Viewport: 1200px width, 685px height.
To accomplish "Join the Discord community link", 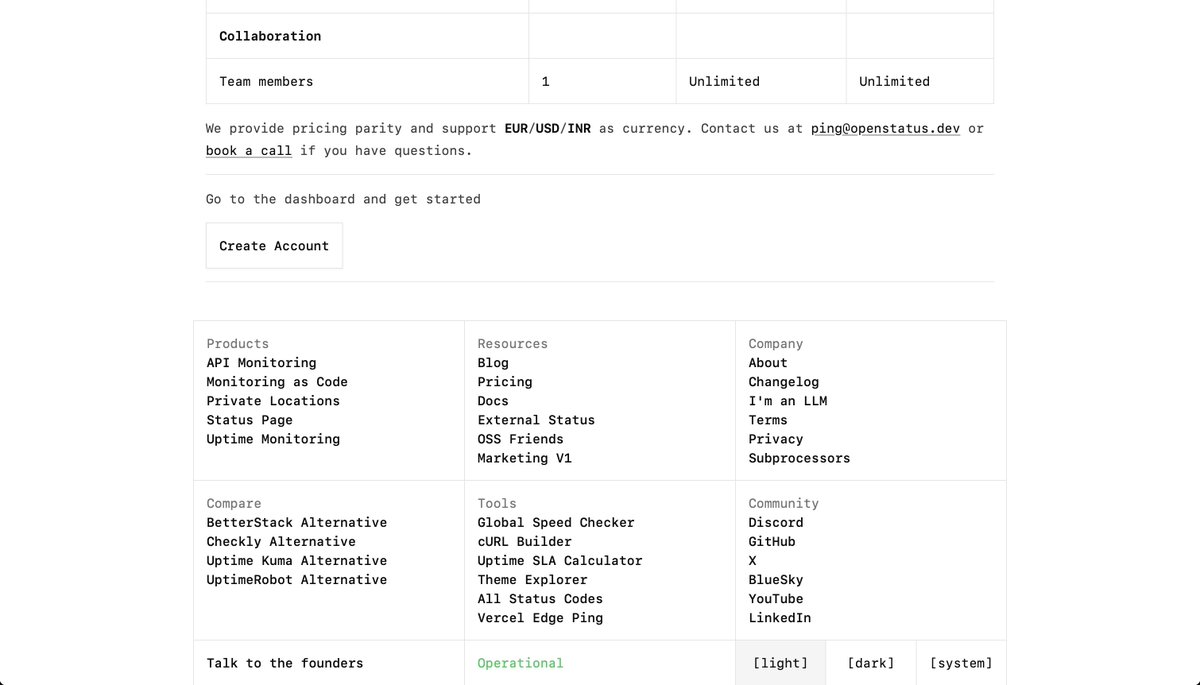I will pyautogui.click(x=776, y=523).
